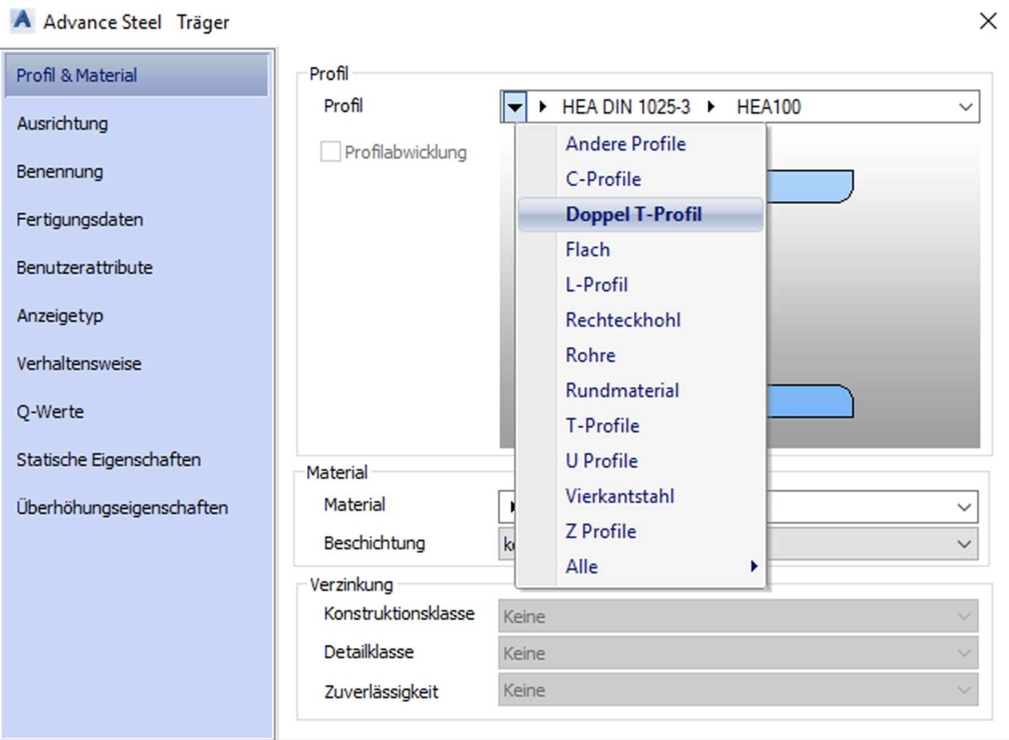1009x740 pixels.
Task: Expand the Alle submenu arrow
Action: tap(753, 567)
